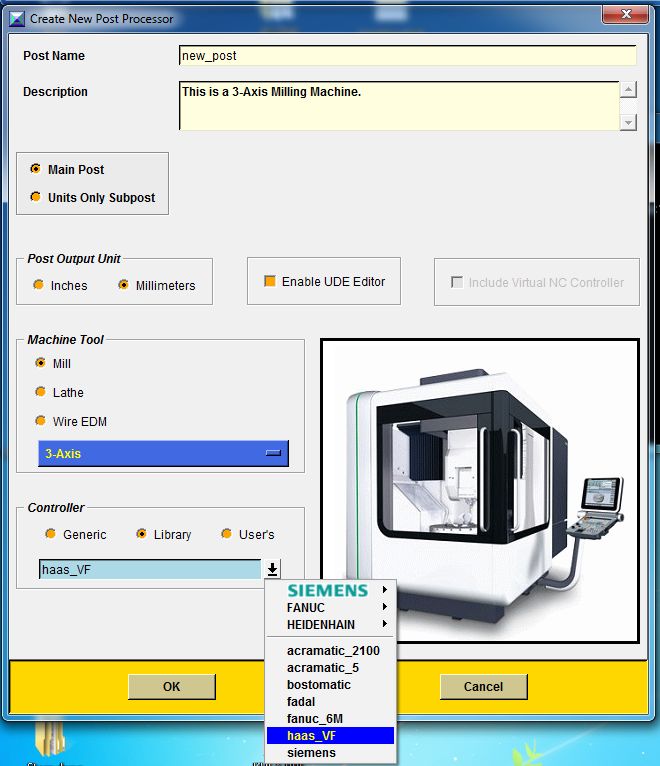The width and height of the screenshot is (660, 766).
Task: Click the Post Name input field
Action: point(408,56)
